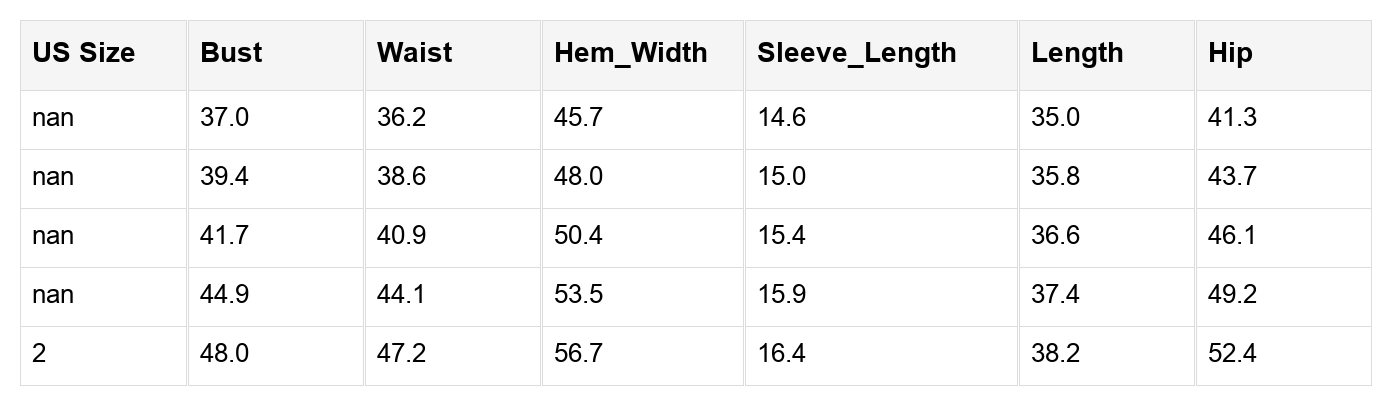Click the Bust value 37.0
This screenshot has height=405, width=1391.
(x=224, y=118)
